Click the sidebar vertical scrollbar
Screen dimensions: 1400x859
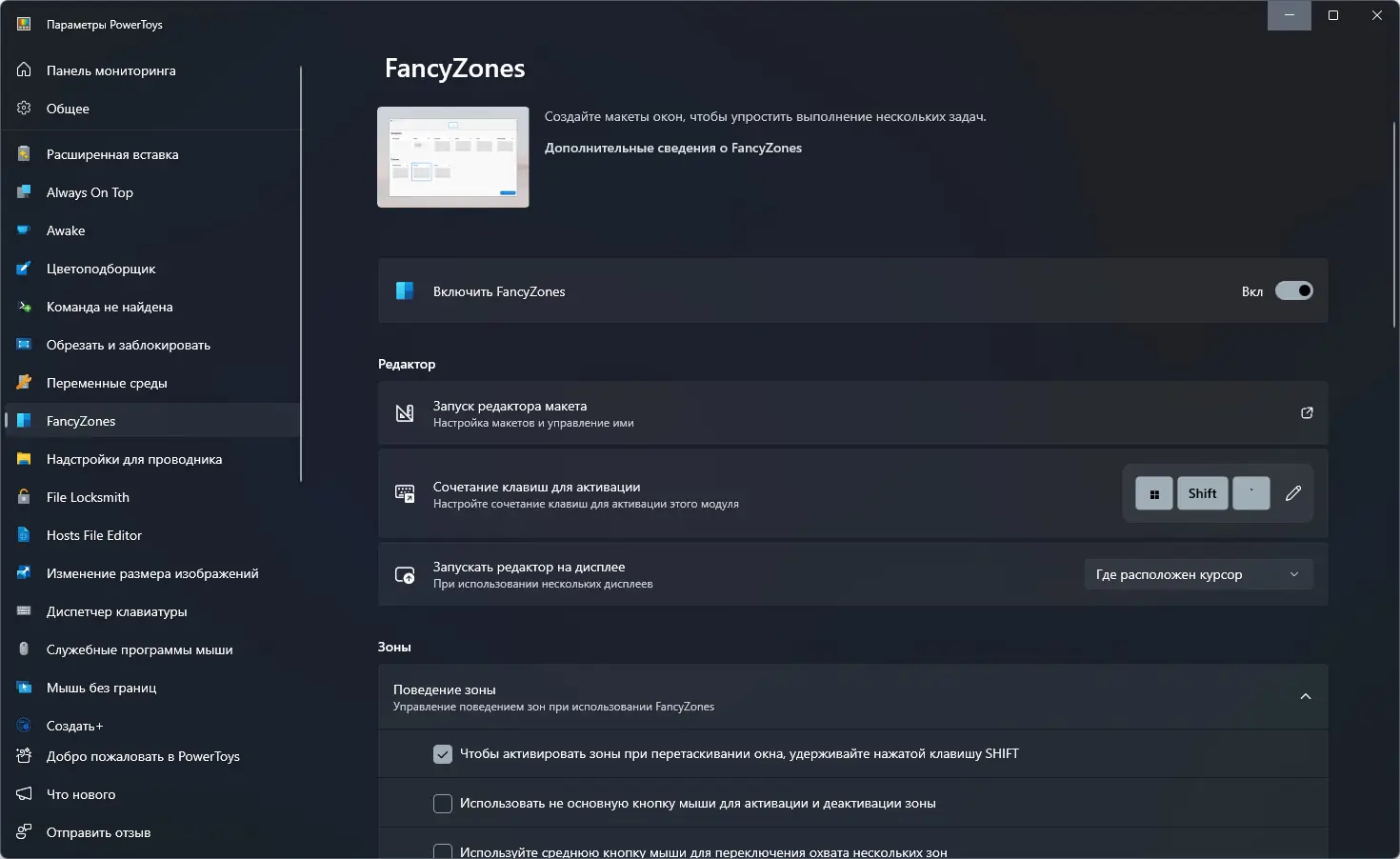click(x=301, y=273)
